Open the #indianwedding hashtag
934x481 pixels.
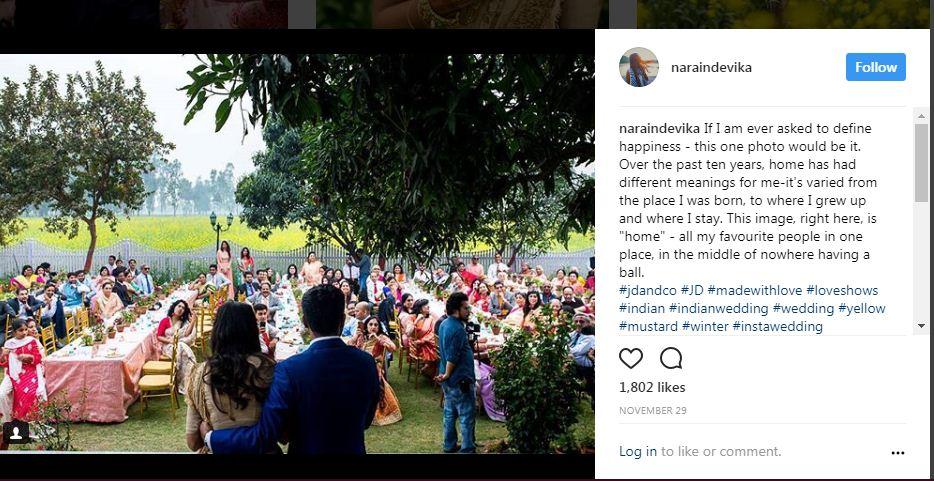click(x=718, y=308)
